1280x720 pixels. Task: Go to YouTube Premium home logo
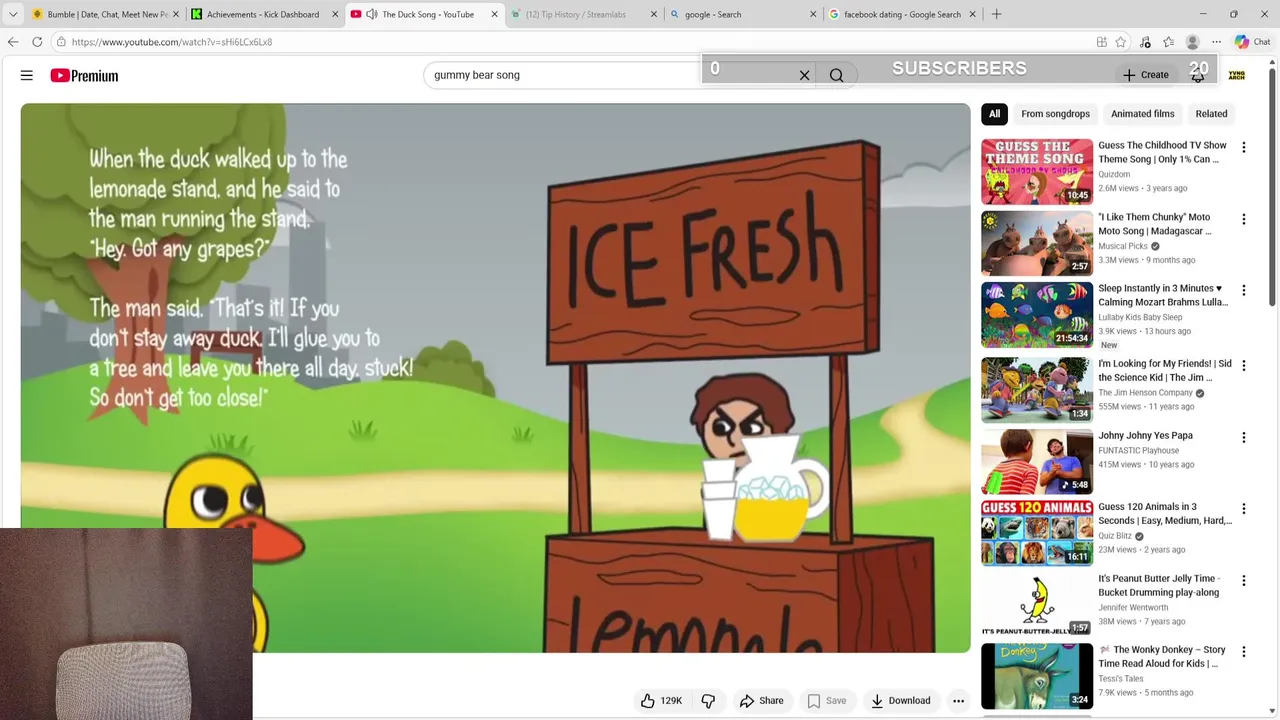click(x=84, y=75)
